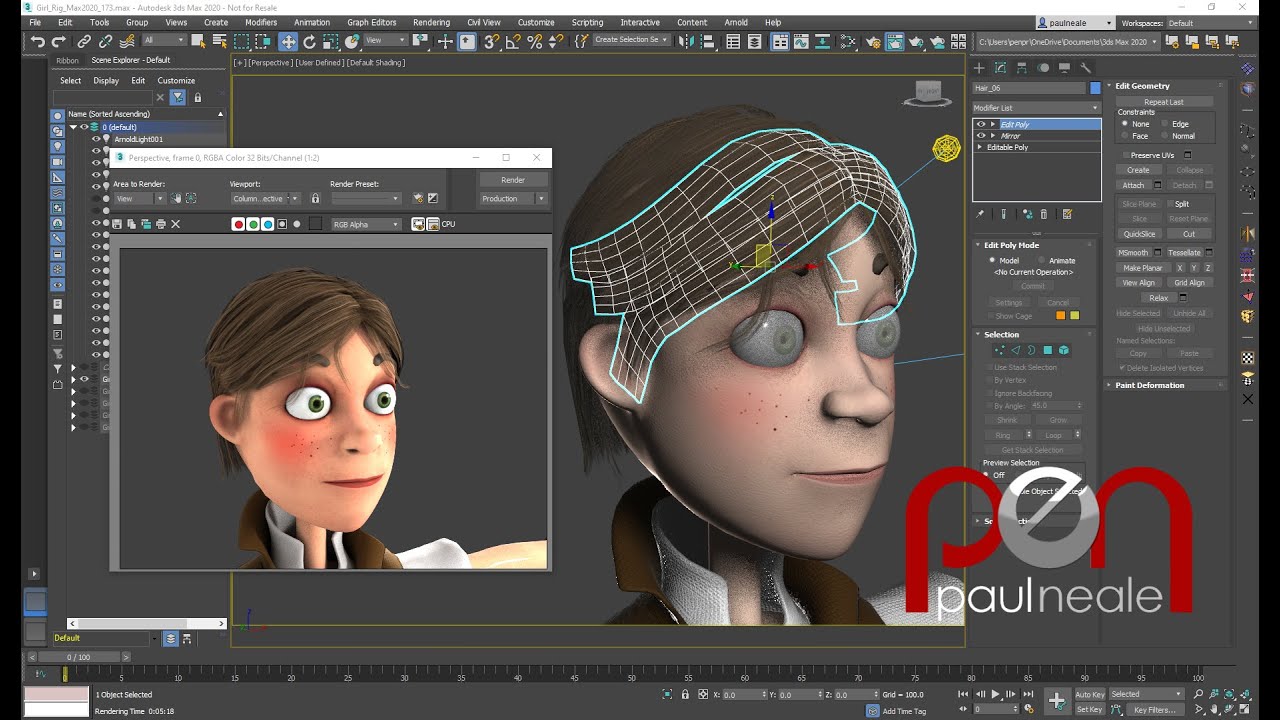Click the QuickSlice button
Image resolution: width=1280 pixels, height=720 pixels.
(1139, 234)
